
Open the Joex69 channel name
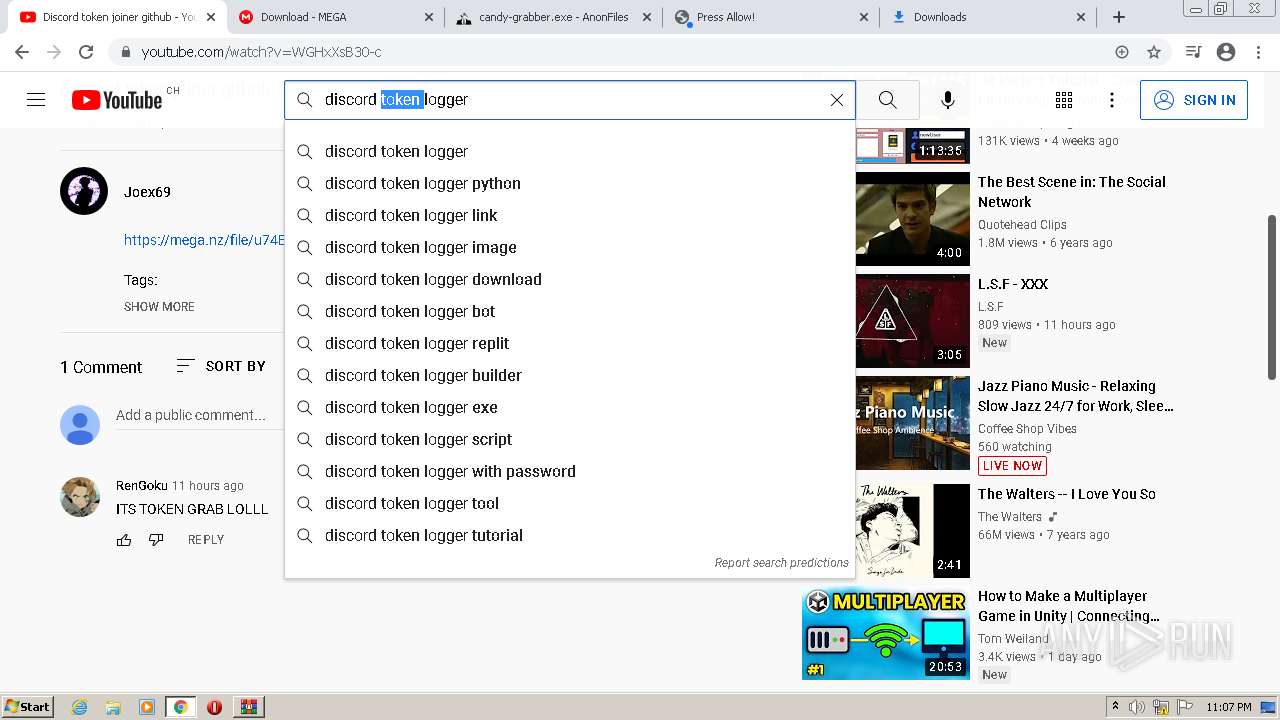(x=147, y=192)
